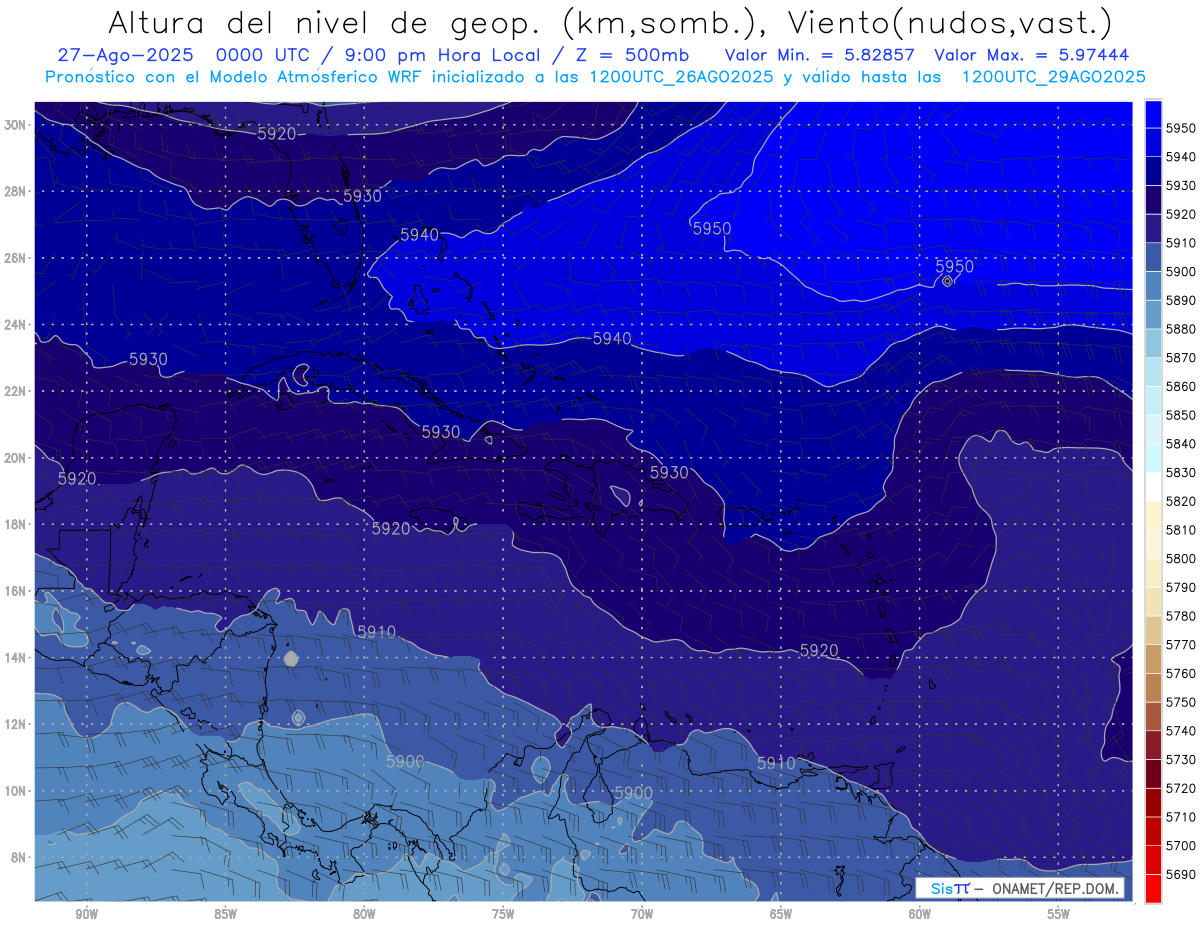Pick the white swatch between 5820 and 5830

[x=1153, y=487]
